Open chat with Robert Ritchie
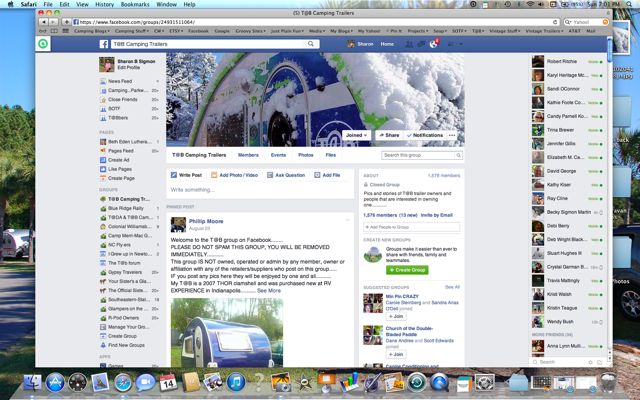 567,62
